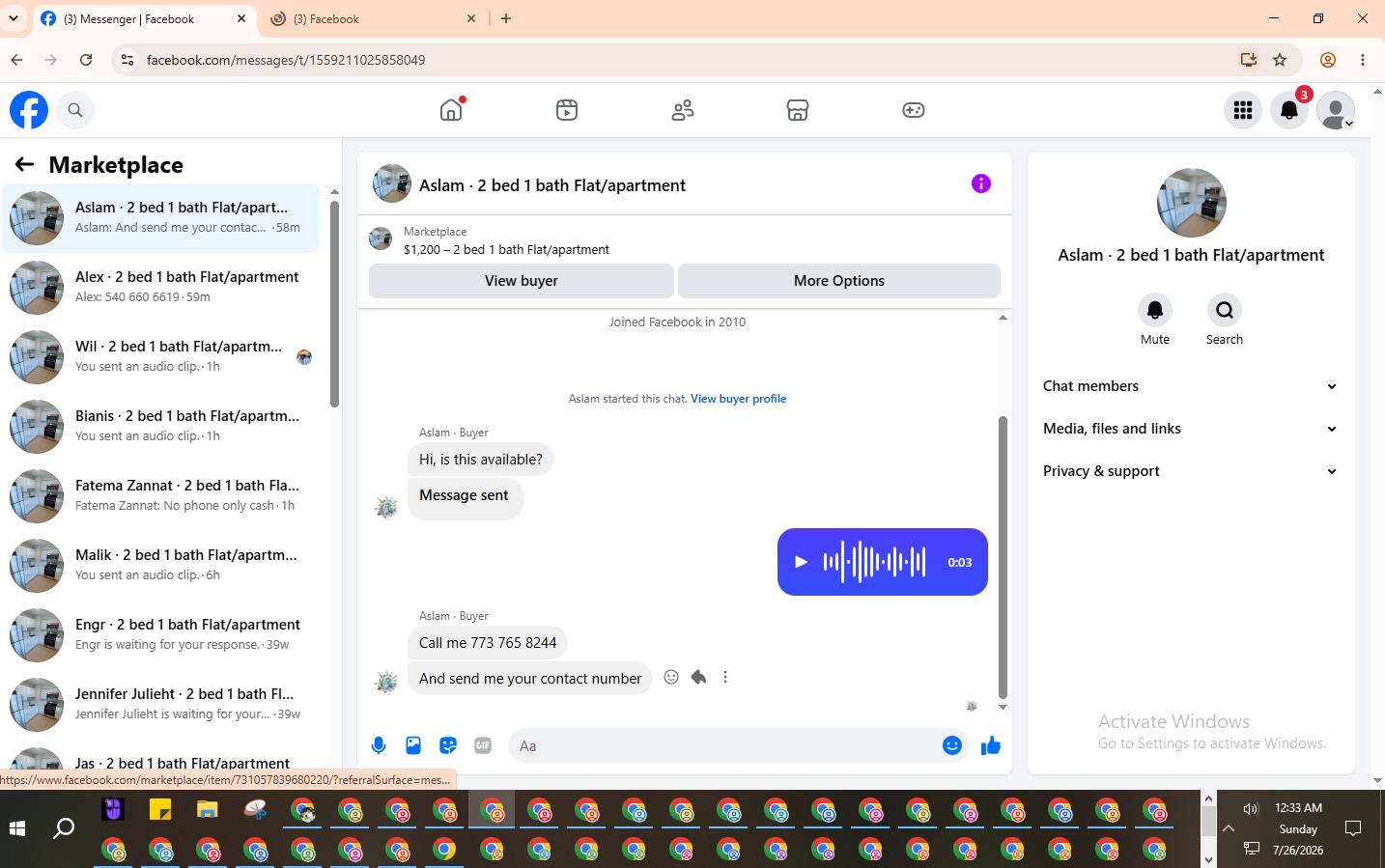Expand the Privacy & support section
The image size is (1385, 868).
[x=1190, y=471]
